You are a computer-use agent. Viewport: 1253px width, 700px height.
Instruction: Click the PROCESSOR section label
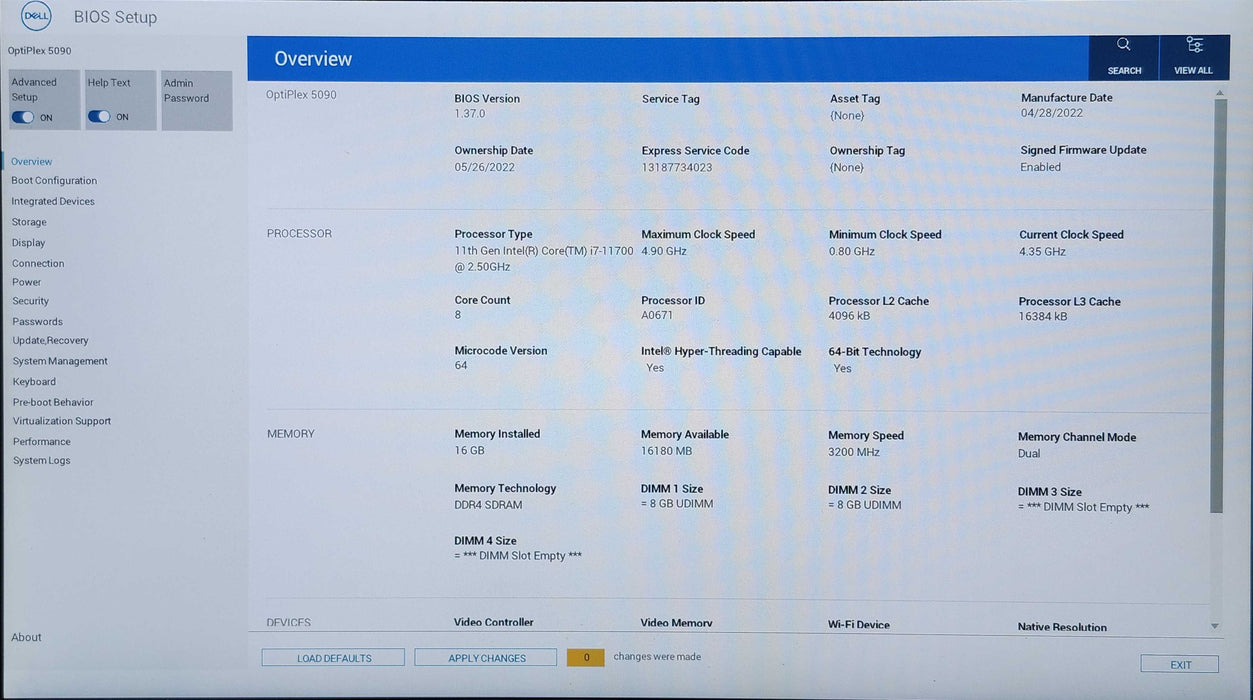click(x=299, y=233)
